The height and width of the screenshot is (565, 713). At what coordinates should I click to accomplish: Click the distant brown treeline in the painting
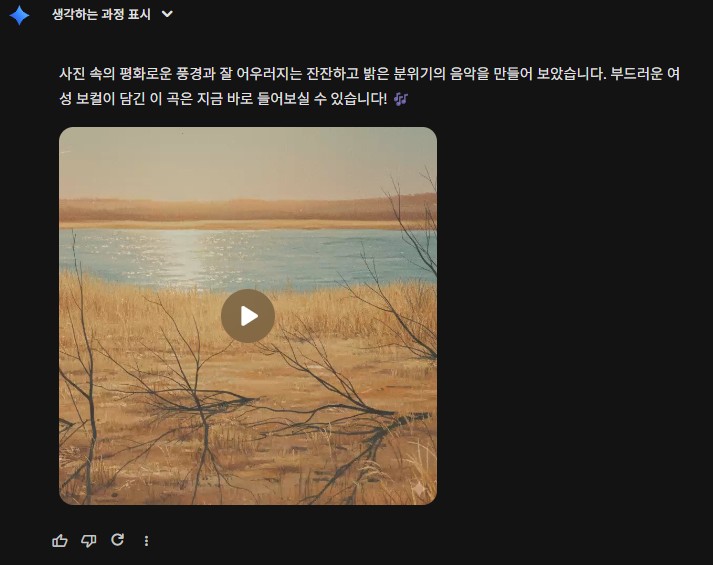point(248,210)
